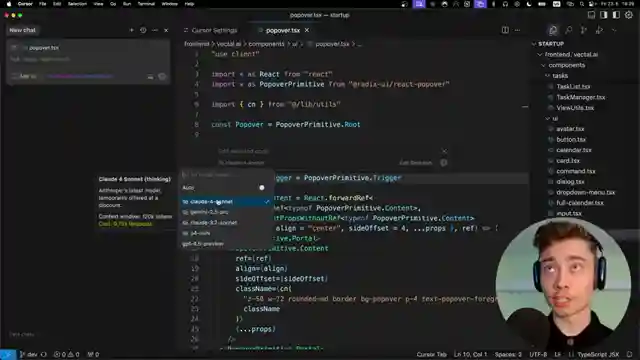Open chat panel more options ellipsis
This screenshot has width=640, height=360.
[155, 30]
